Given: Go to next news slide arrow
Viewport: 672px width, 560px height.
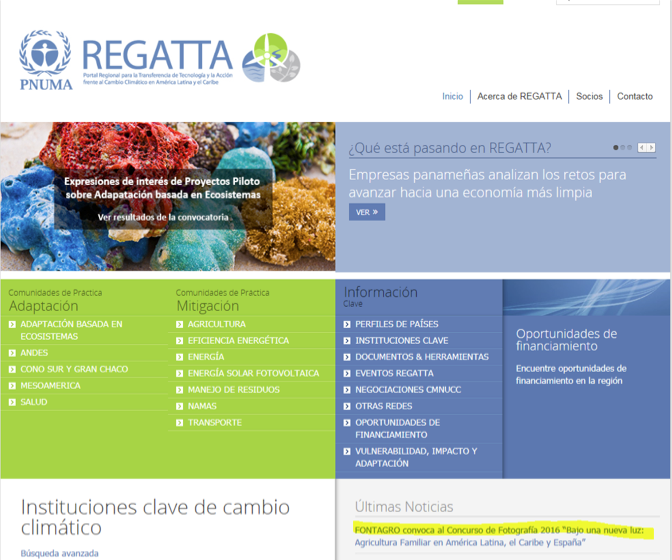Looking at the screenshot, I should coord(651,147).
